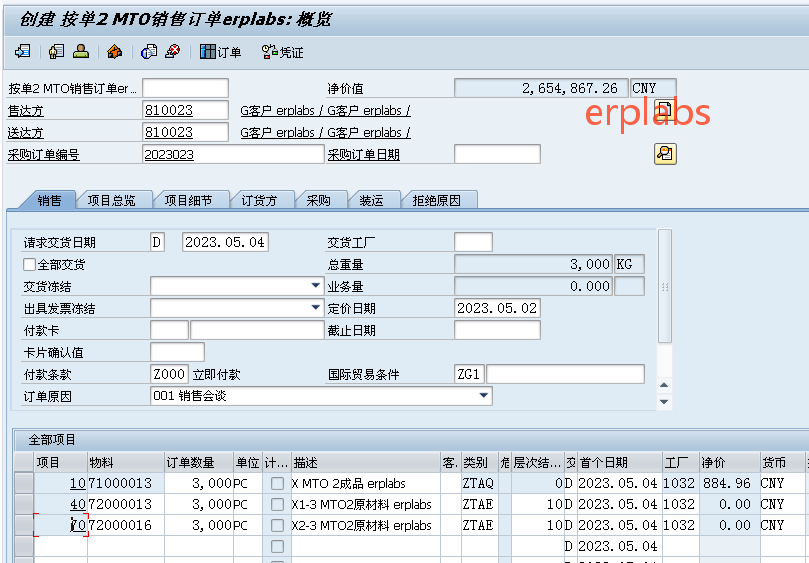The height and width of the screenshot is (563, 809).
Task: Open the header status overview icon
Action: point(56,52)
